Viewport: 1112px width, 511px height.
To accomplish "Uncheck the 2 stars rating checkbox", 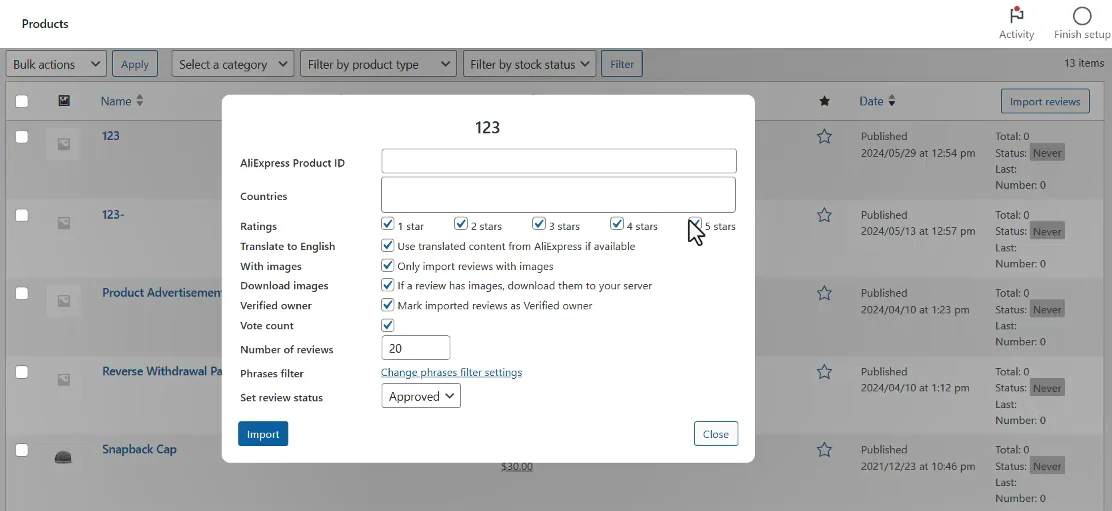I will 461,224.
